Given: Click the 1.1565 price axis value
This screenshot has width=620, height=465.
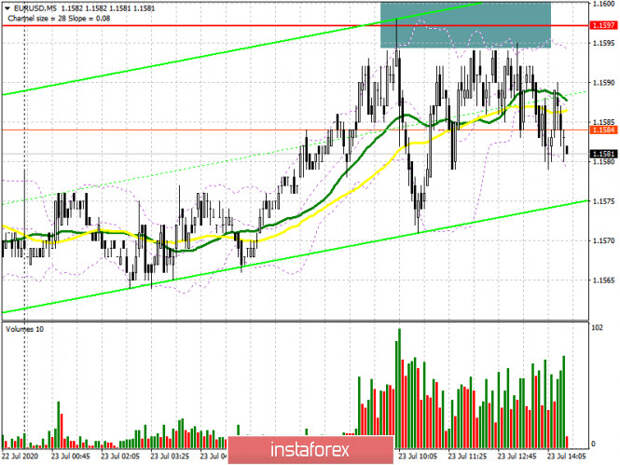Looking at the screenshot, I should [603, 280].
